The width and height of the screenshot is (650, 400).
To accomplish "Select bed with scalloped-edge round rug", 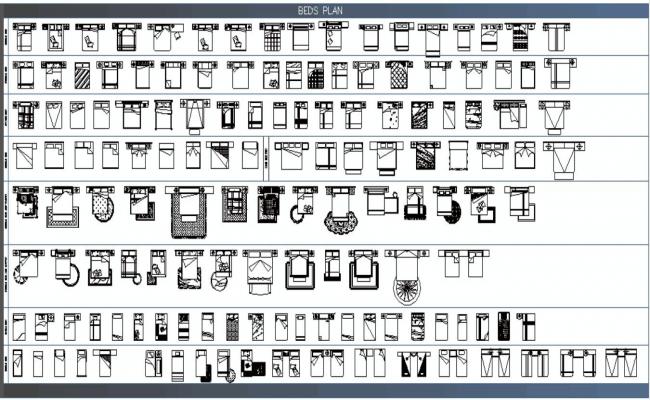I will click(340, 210).
